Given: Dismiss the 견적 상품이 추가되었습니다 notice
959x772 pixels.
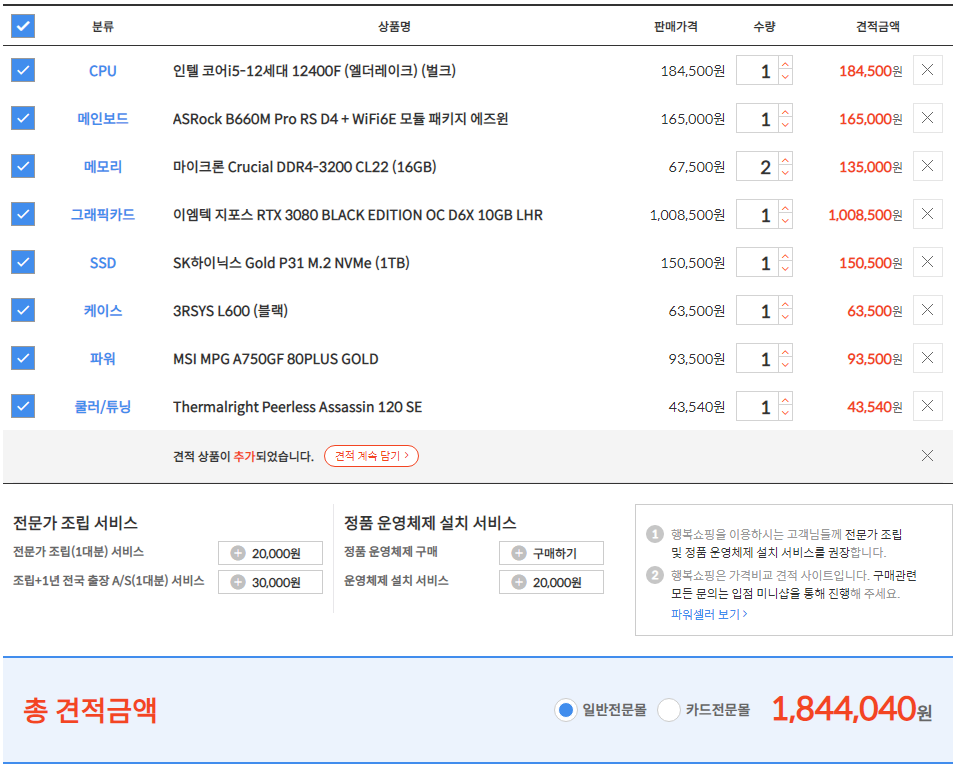Looking at the screenshot, I should click(x=927, y=456).
